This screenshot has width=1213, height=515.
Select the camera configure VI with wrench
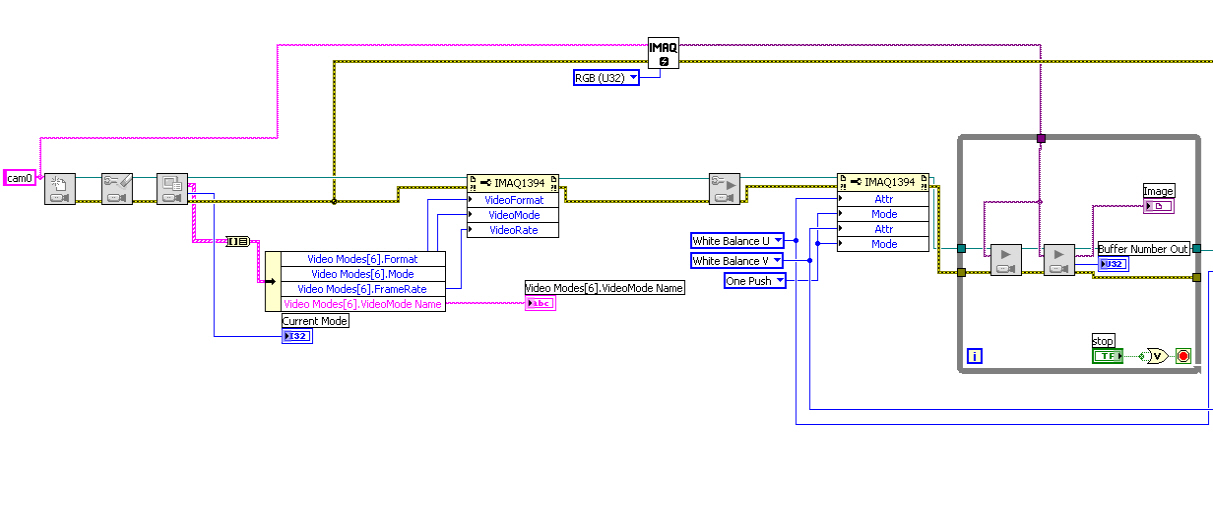coord(117,189)
